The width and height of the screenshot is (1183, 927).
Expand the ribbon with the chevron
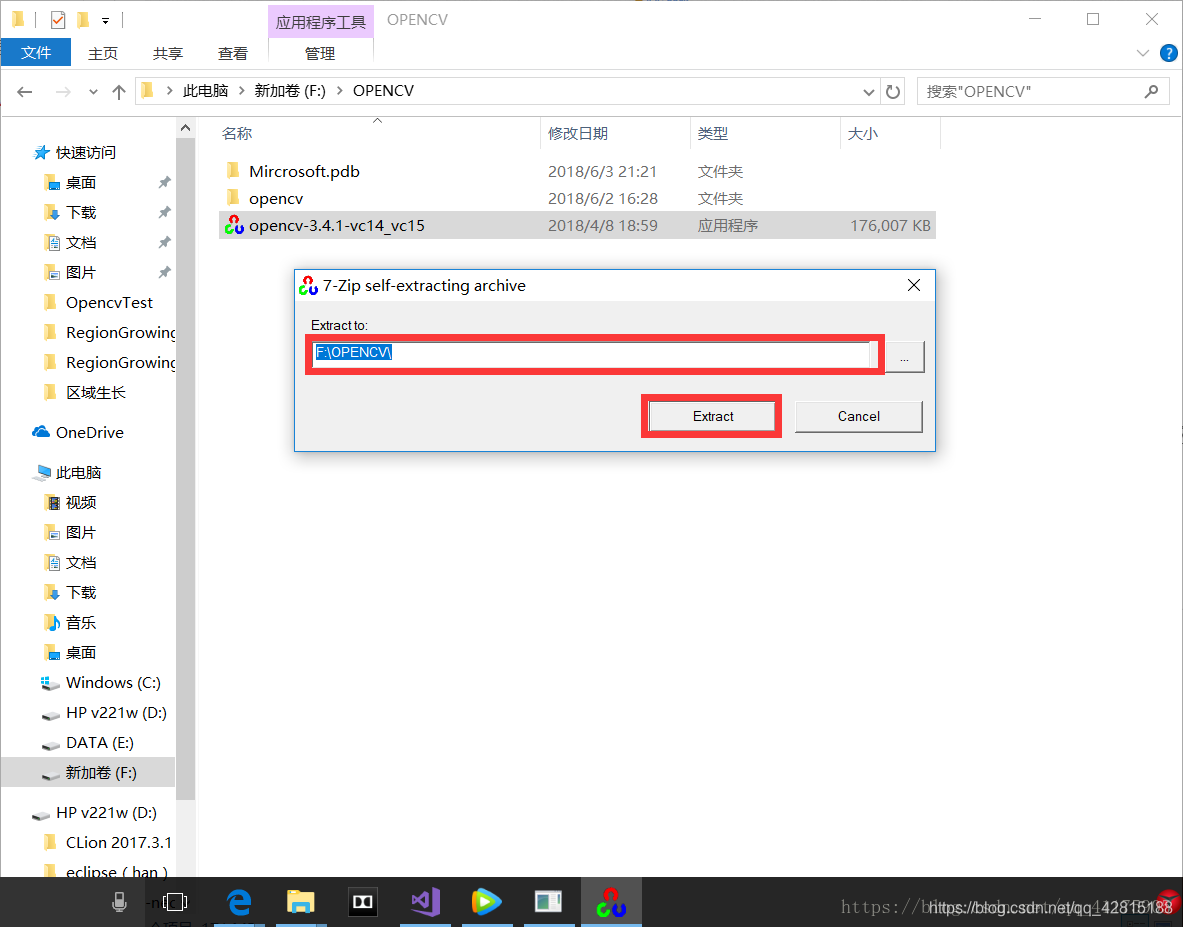click(1143, 54)
